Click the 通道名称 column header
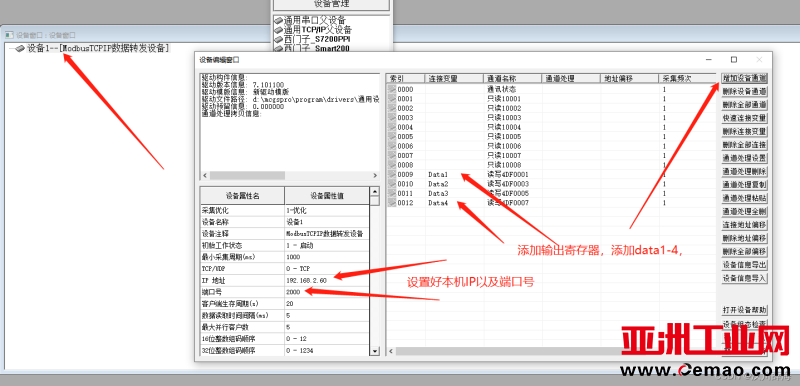800x386 pixels. point(512,79)
